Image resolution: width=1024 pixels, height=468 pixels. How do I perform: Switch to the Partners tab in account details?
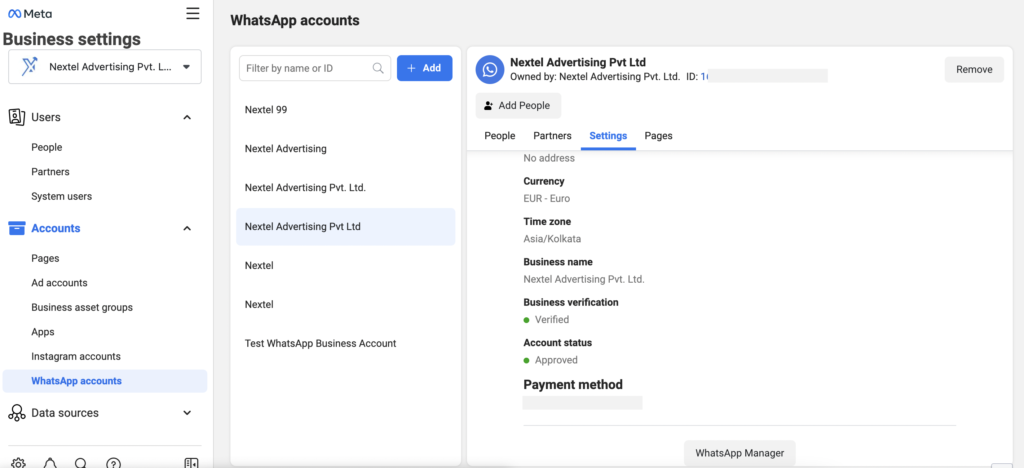(x=552, y=136)
